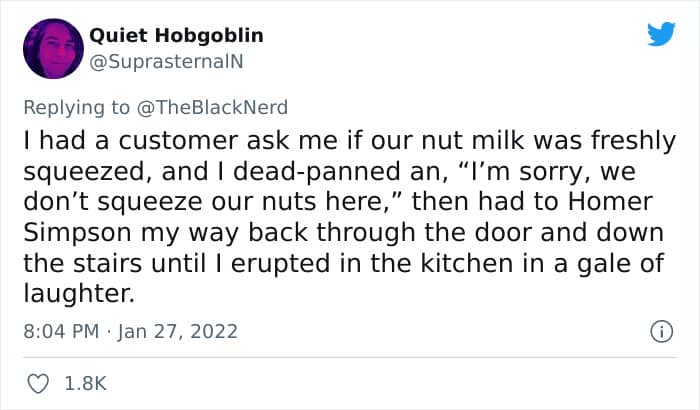This screenshot has height=410, width=700.
Task: View the 1.8K likes count
Action: 85,384
